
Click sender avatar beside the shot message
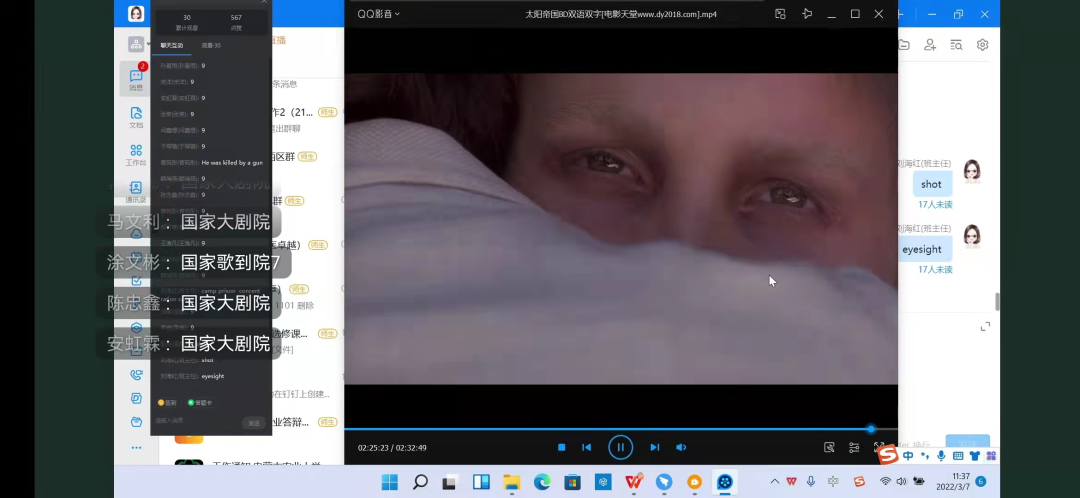(972, 172)
